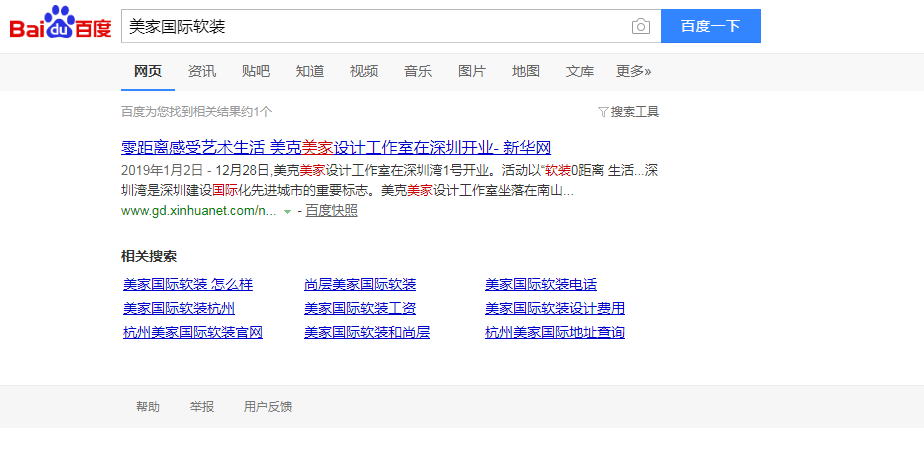Open the 帮助 footer link

point(148,406)
